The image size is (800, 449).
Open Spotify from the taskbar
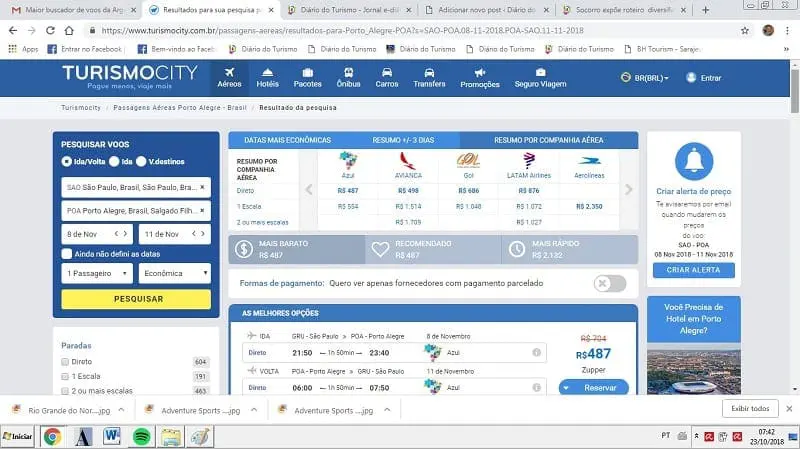[x=141, y=437]
